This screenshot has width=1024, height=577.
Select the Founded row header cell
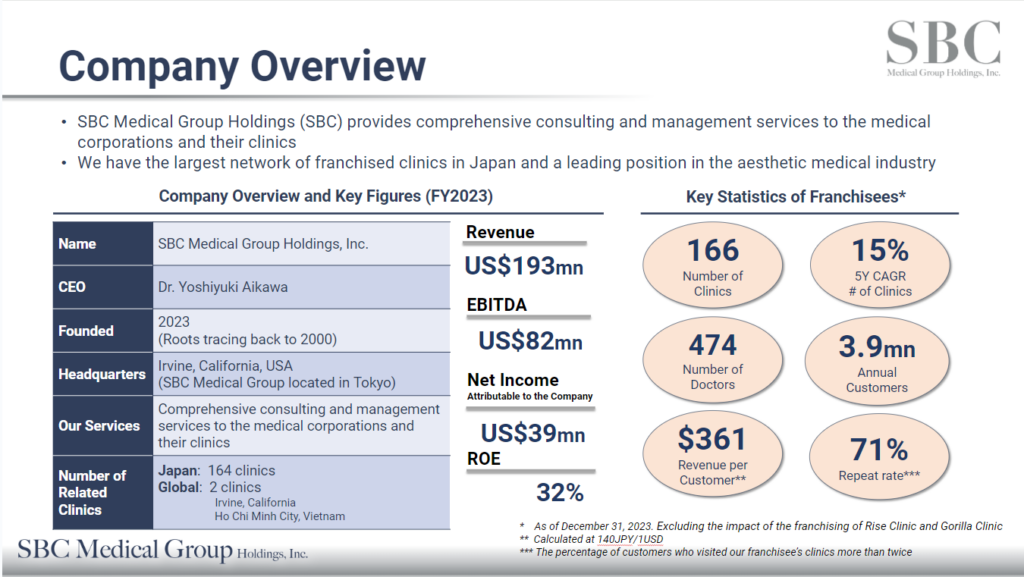[102, 331]
